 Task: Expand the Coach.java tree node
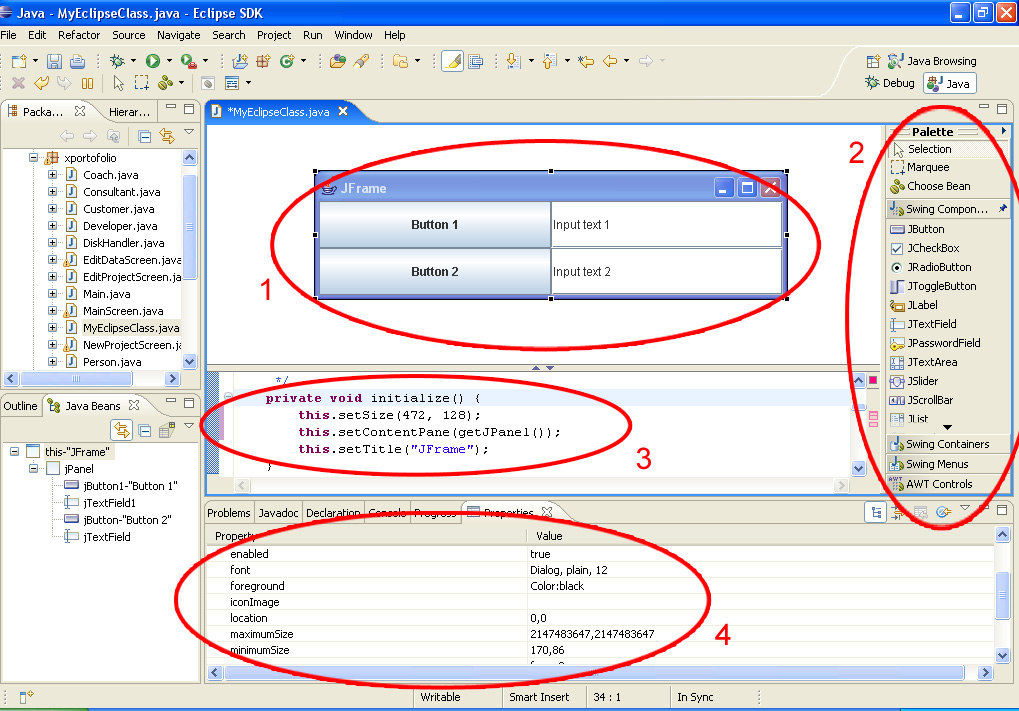[x=53, y=175]
